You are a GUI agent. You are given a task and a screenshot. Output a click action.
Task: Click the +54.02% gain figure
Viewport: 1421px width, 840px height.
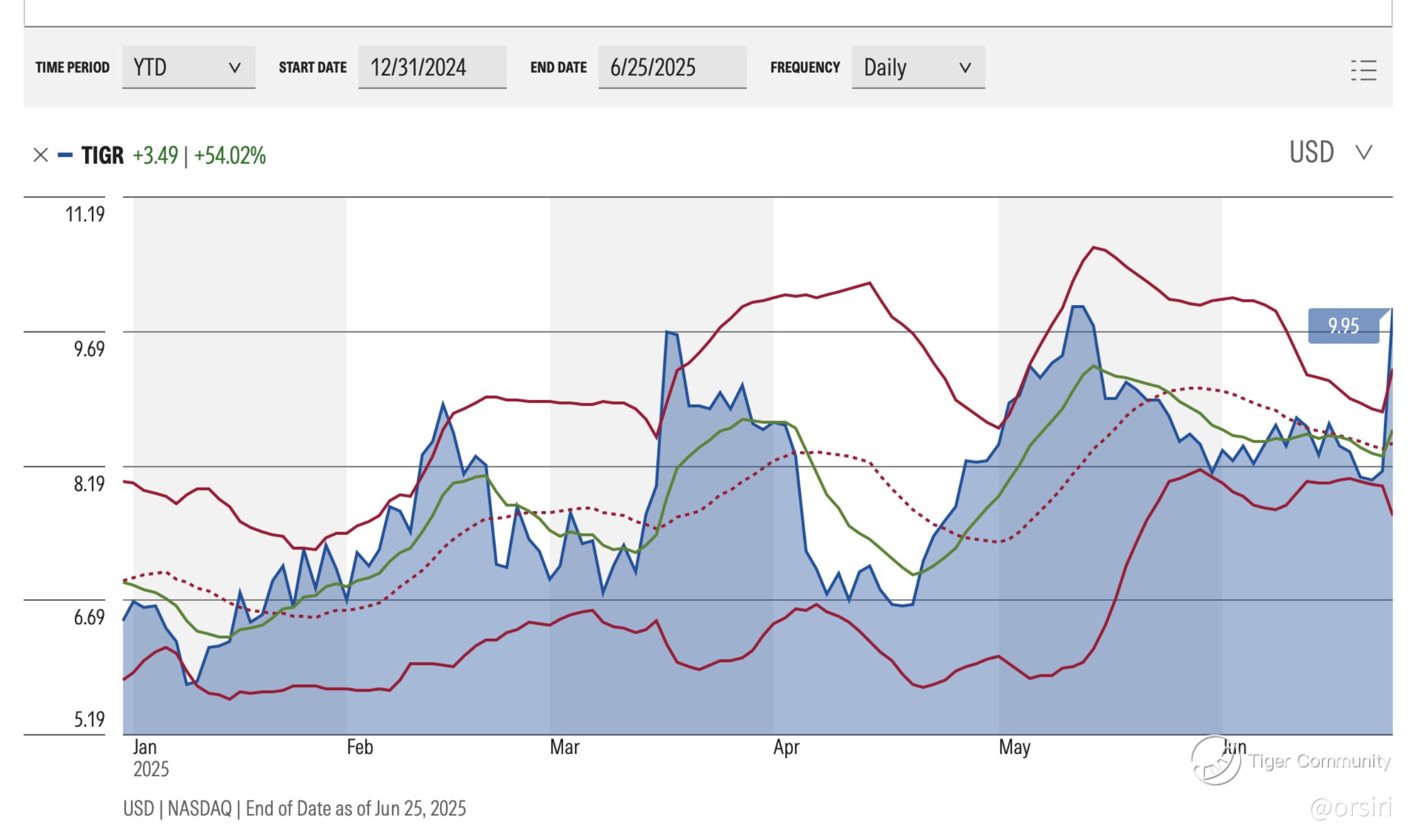[x=230, y=155]
